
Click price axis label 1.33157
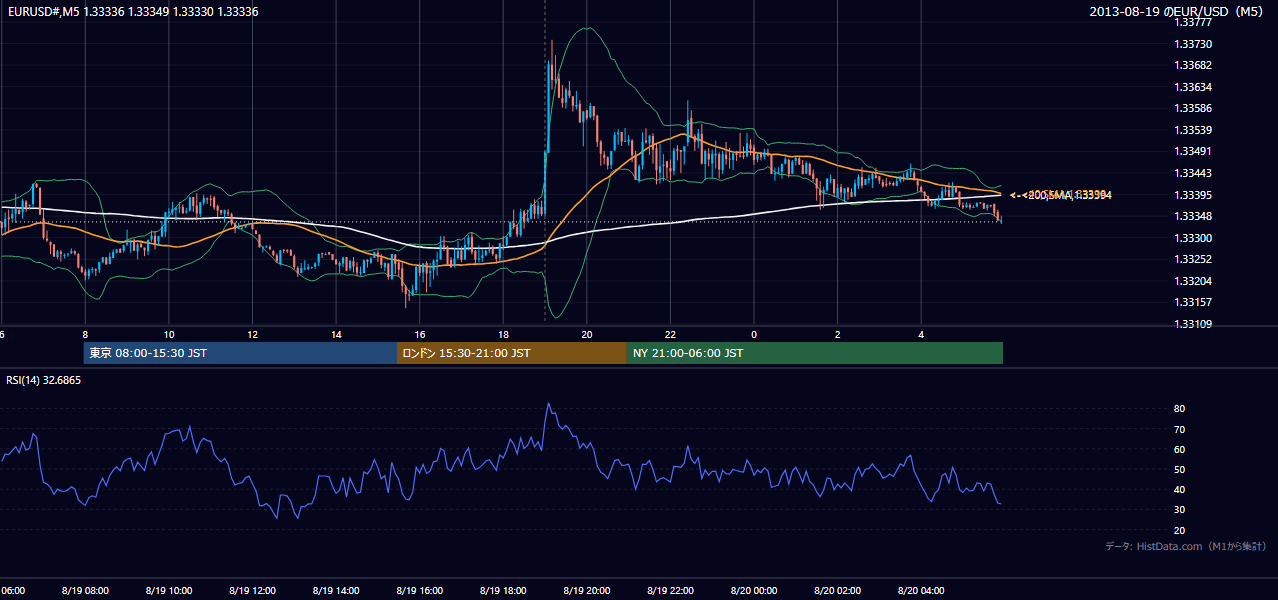(x=1192, y=302)
